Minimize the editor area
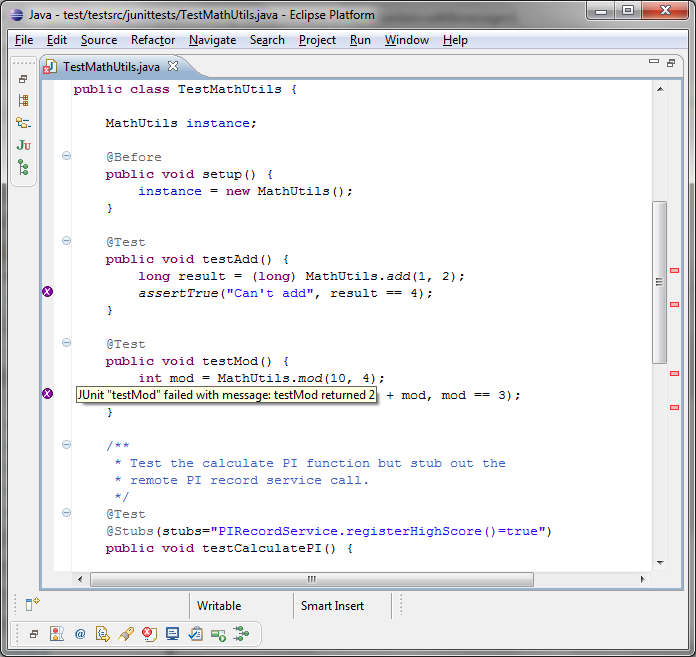 pos(654,62)
